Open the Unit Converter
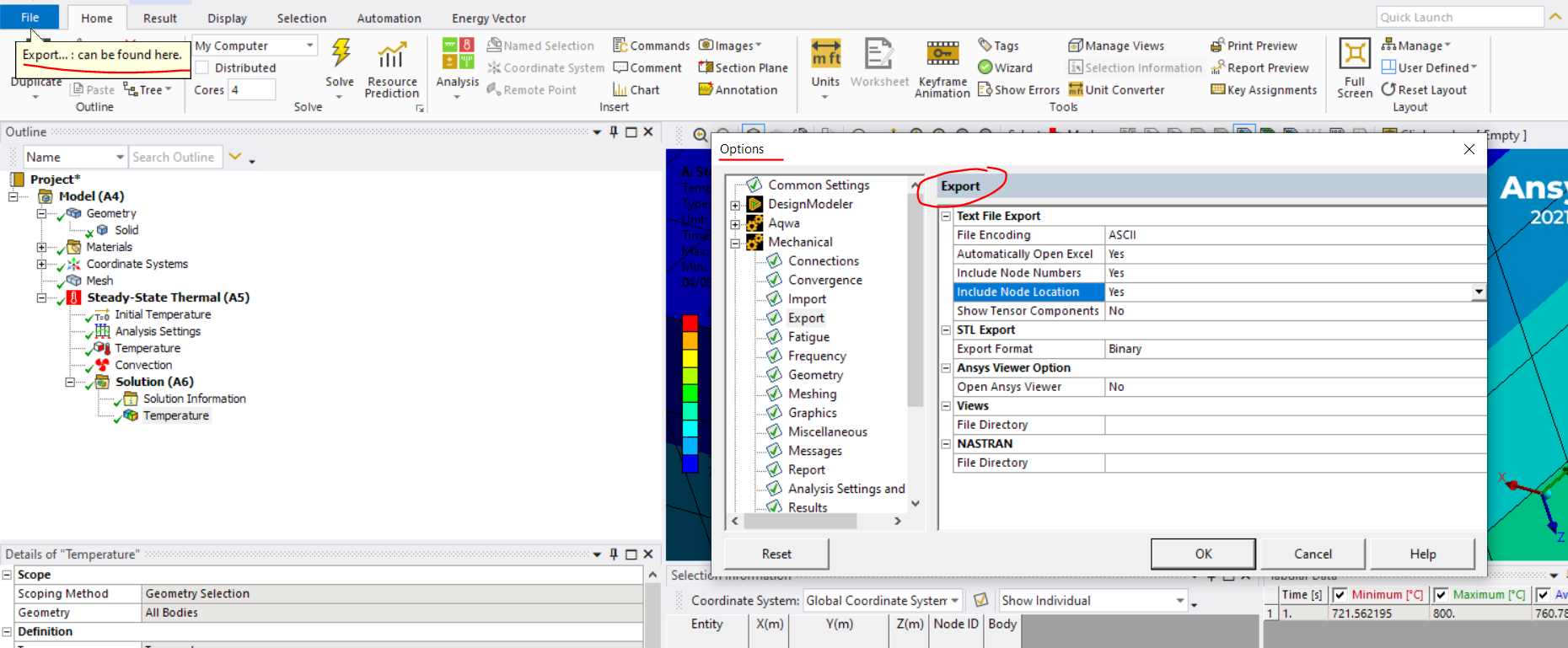Screen dimensions: 1568x648 (1116, 89)
